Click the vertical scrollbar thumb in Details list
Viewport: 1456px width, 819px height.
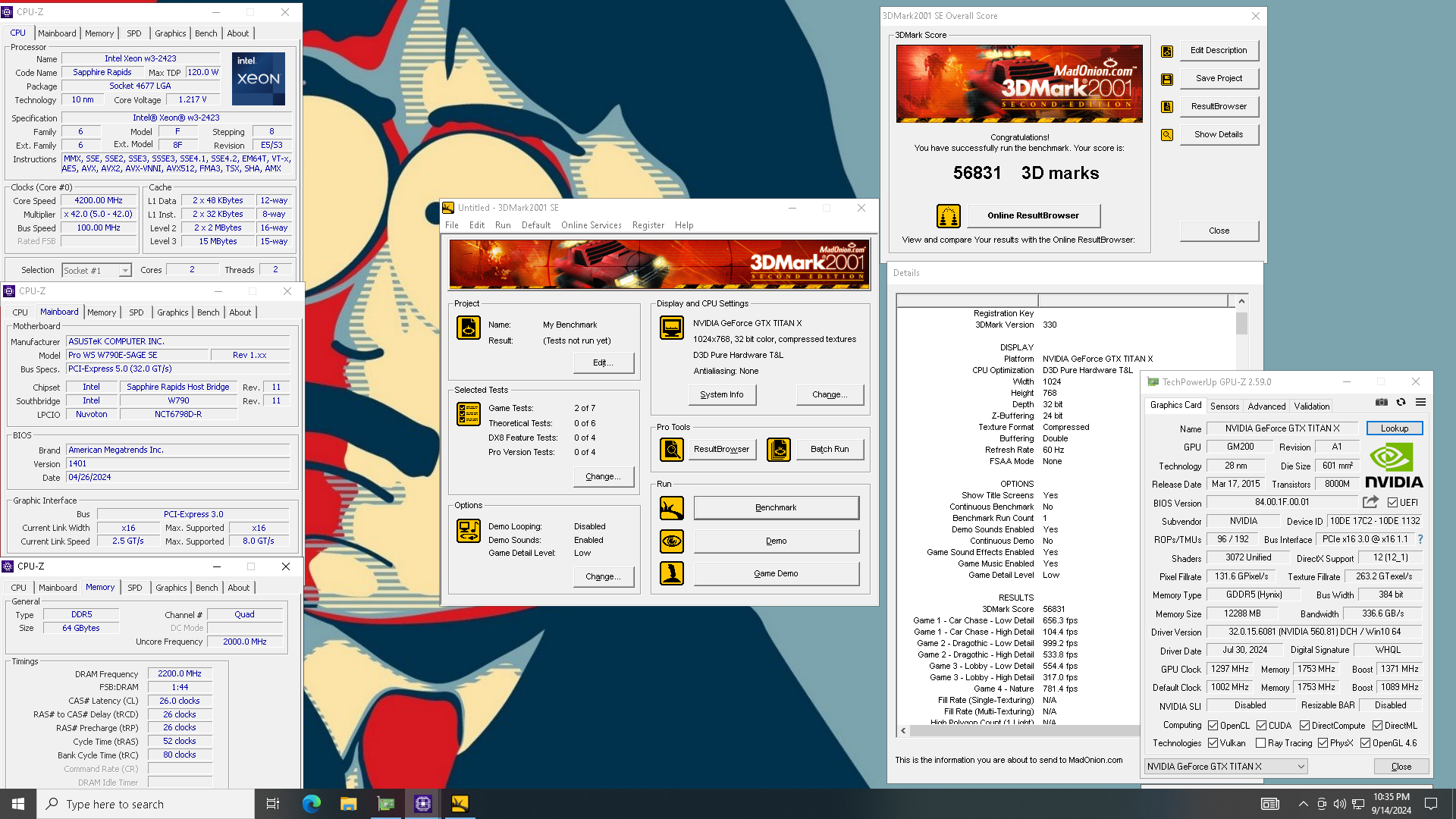click(x=1241, y=324)
